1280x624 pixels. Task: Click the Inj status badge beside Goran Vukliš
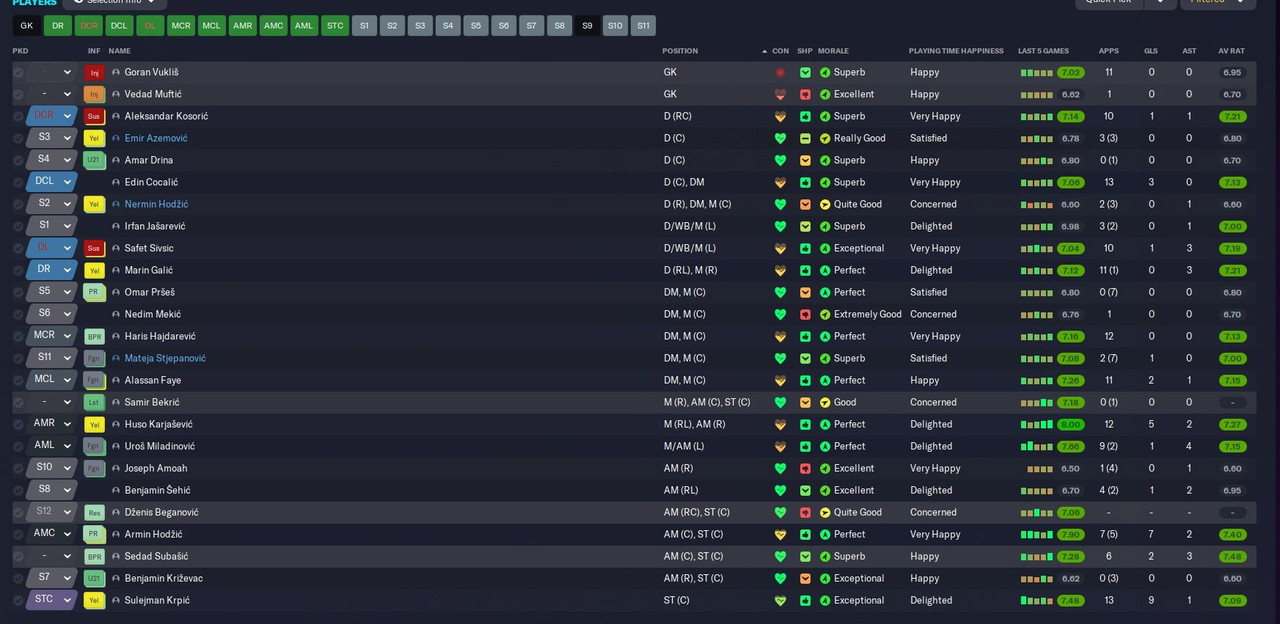(x=95, y=72)
